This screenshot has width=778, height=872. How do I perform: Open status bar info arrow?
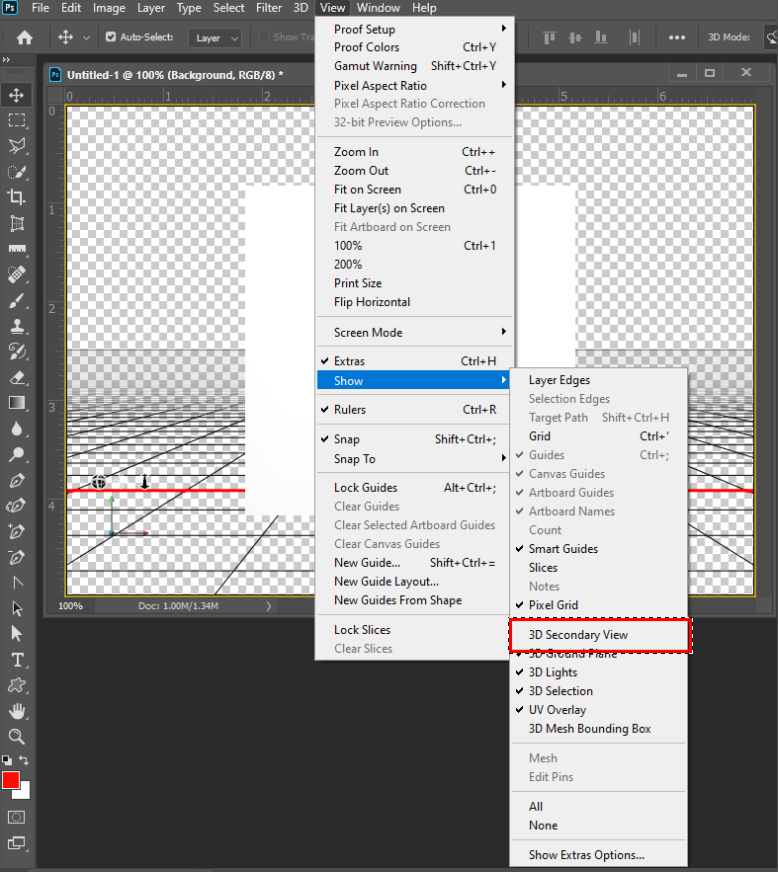point(269,606)
